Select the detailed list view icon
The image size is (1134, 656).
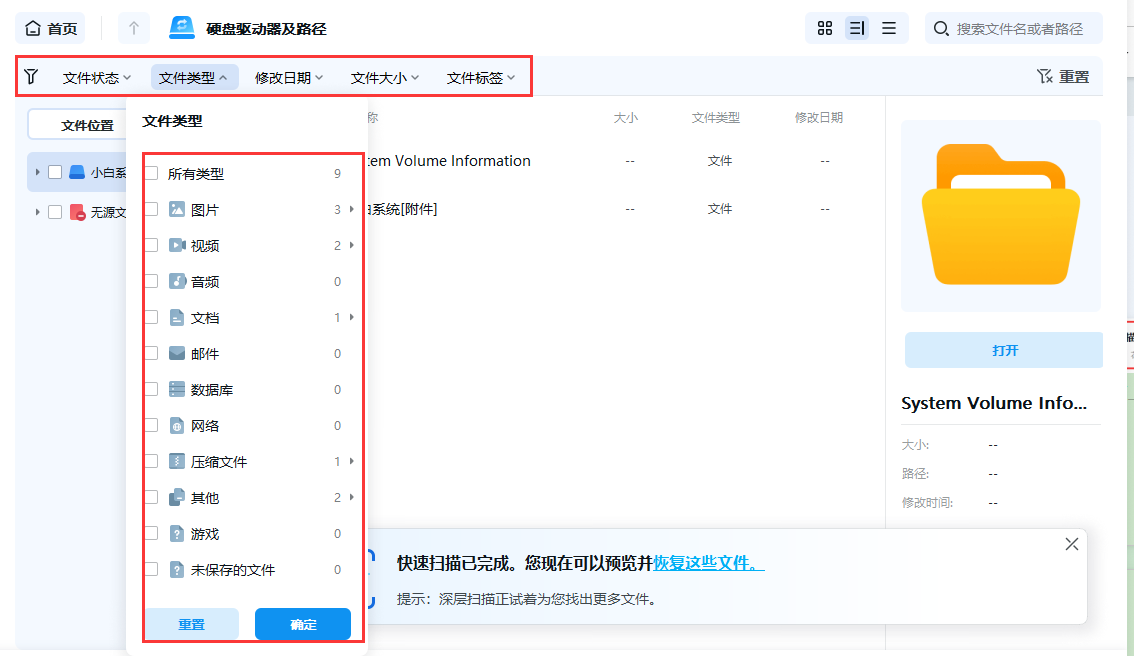click(856, 28)
